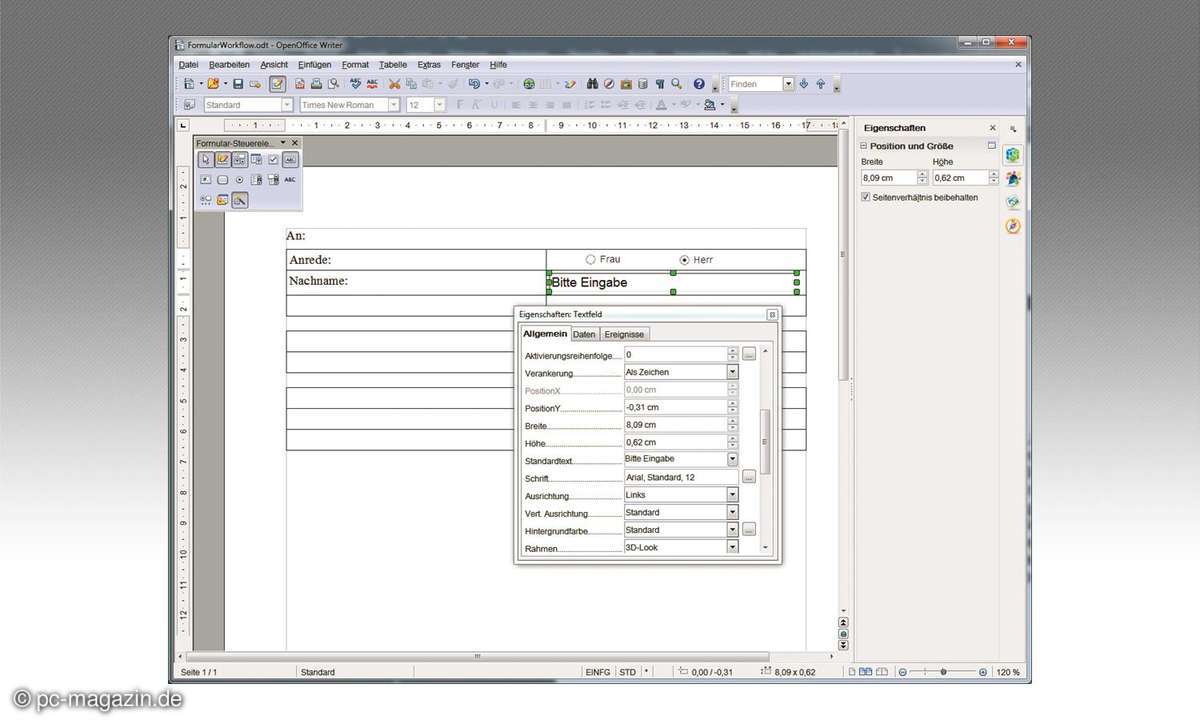The width and height of the screenshot is (1200, 720).
Task: Click zoom percentage 120 % in status bar
Action: point(1007,672)
